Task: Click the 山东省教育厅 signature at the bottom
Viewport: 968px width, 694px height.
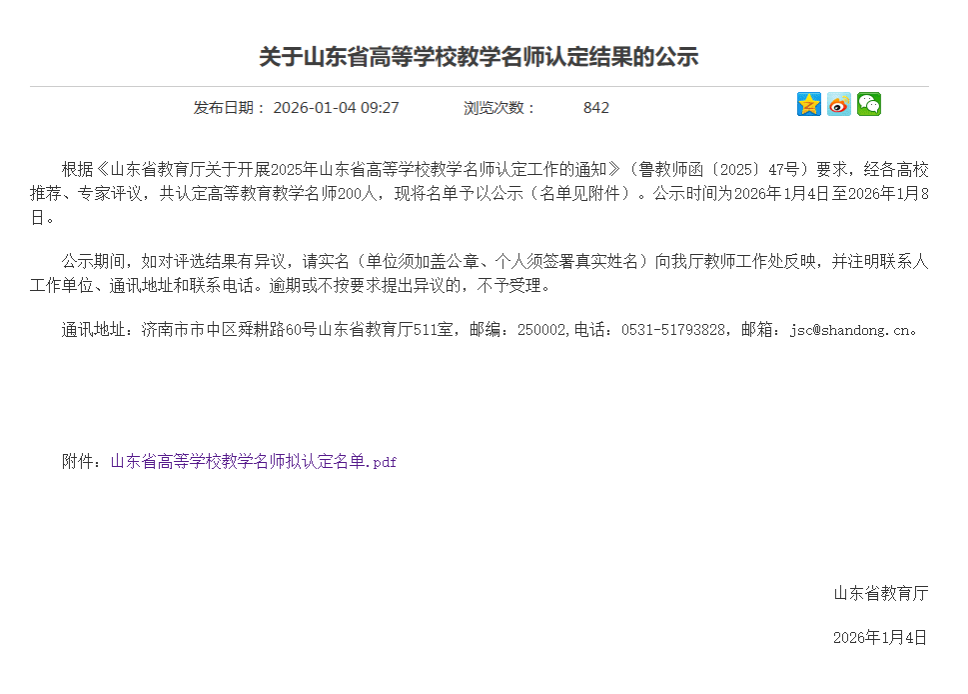Action: click(880, 593)
